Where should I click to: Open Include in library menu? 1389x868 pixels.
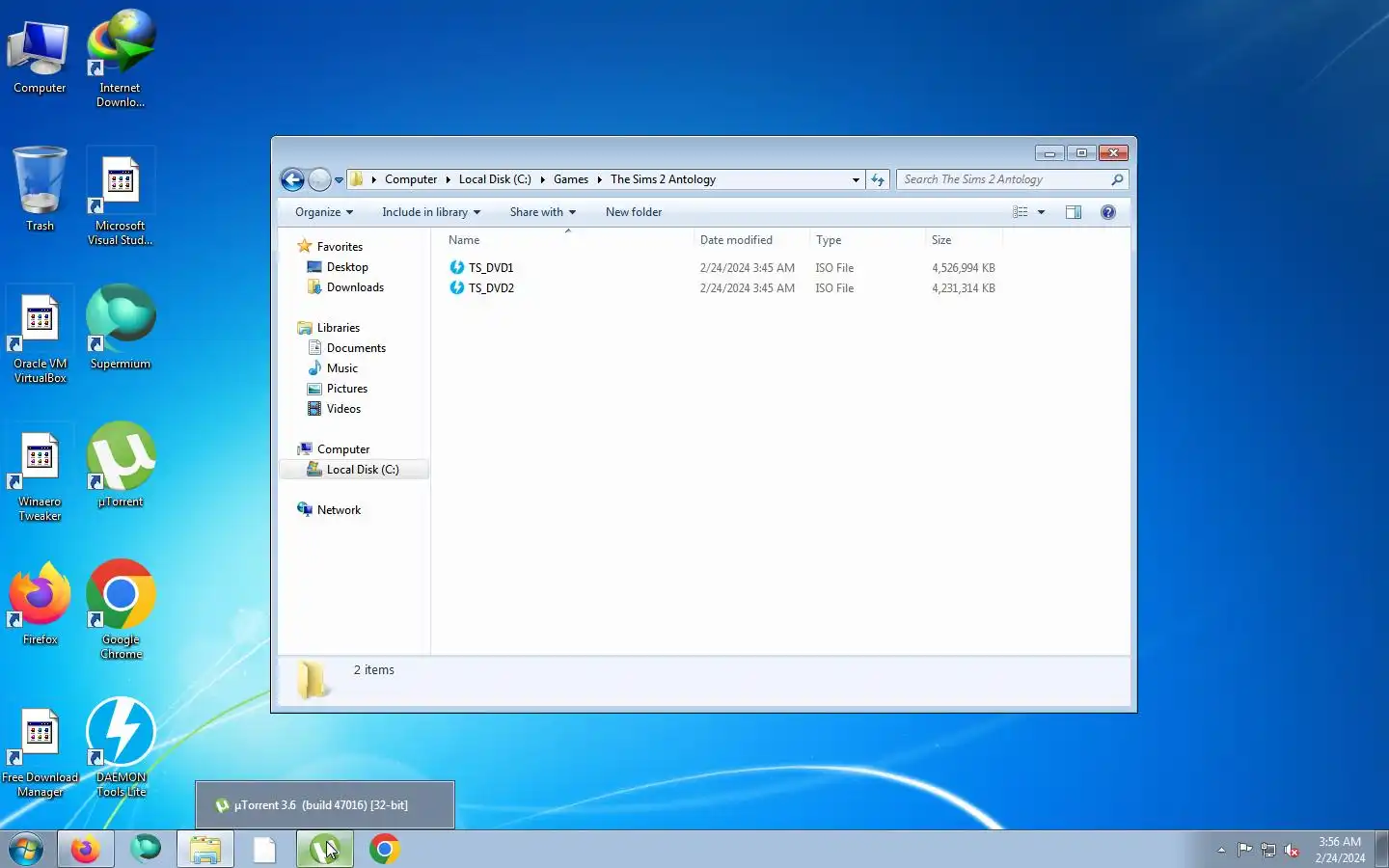(431, 212)
